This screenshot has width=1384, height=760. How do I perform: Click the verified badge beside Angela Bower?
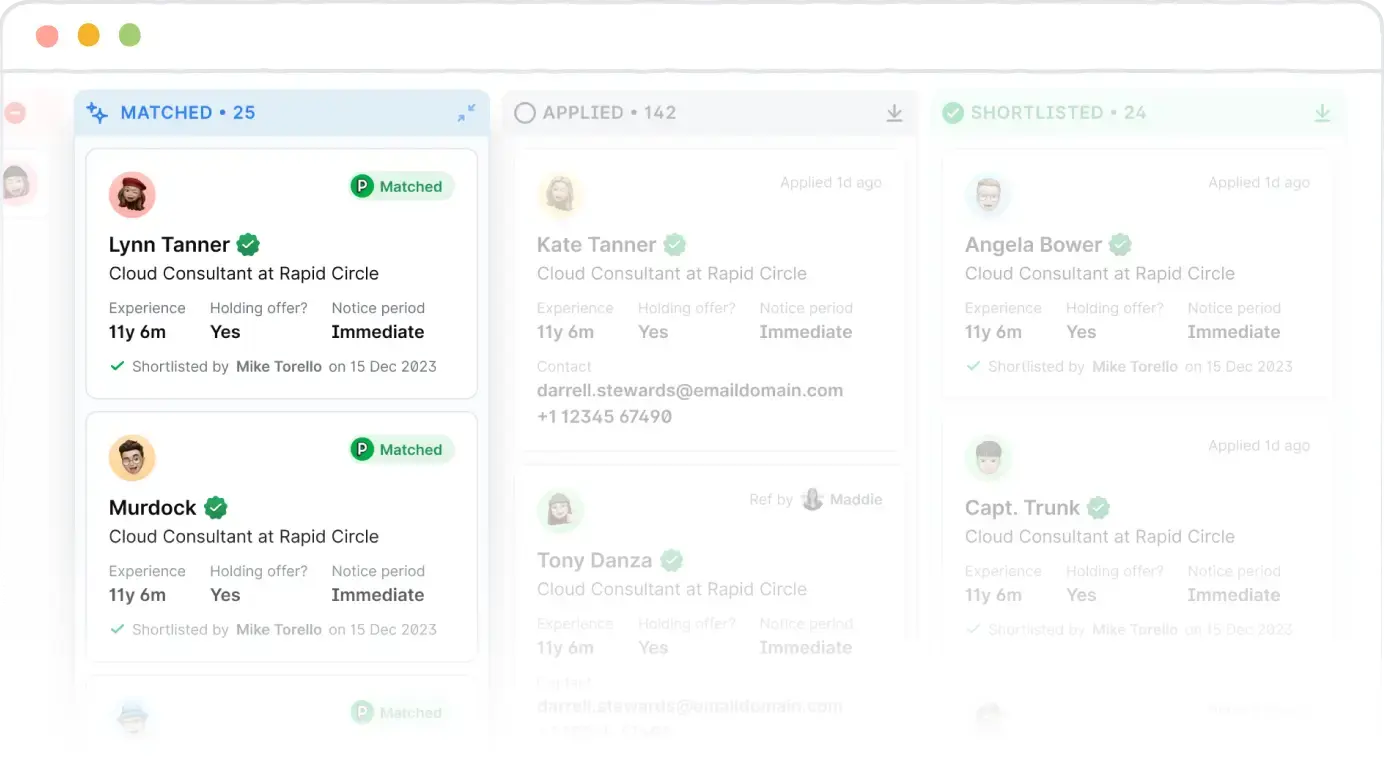point(1119,244)
